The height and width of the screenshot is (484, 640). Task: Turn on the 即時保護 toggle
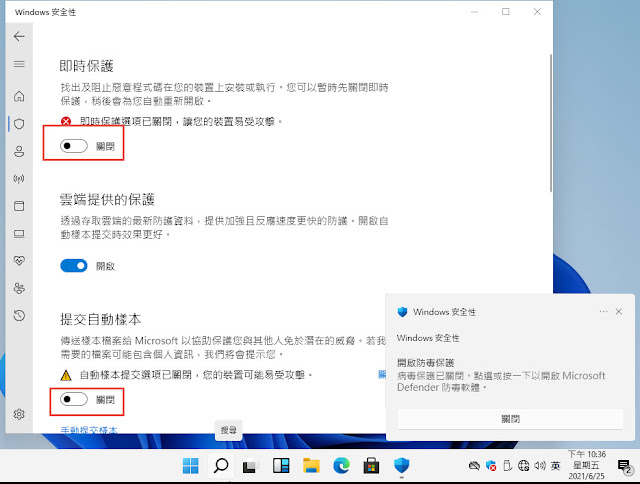pos(74,146)
